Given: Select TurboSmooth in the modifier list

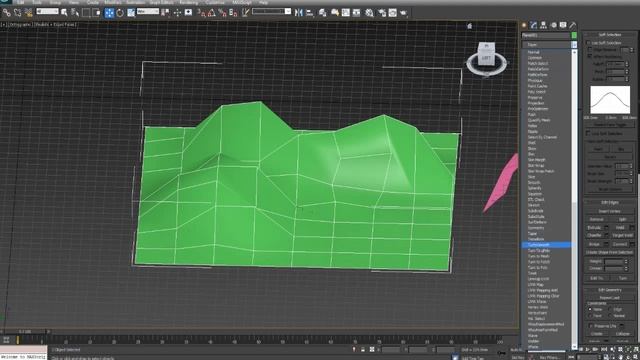Looking at the screenshot, I should (546, 245).
